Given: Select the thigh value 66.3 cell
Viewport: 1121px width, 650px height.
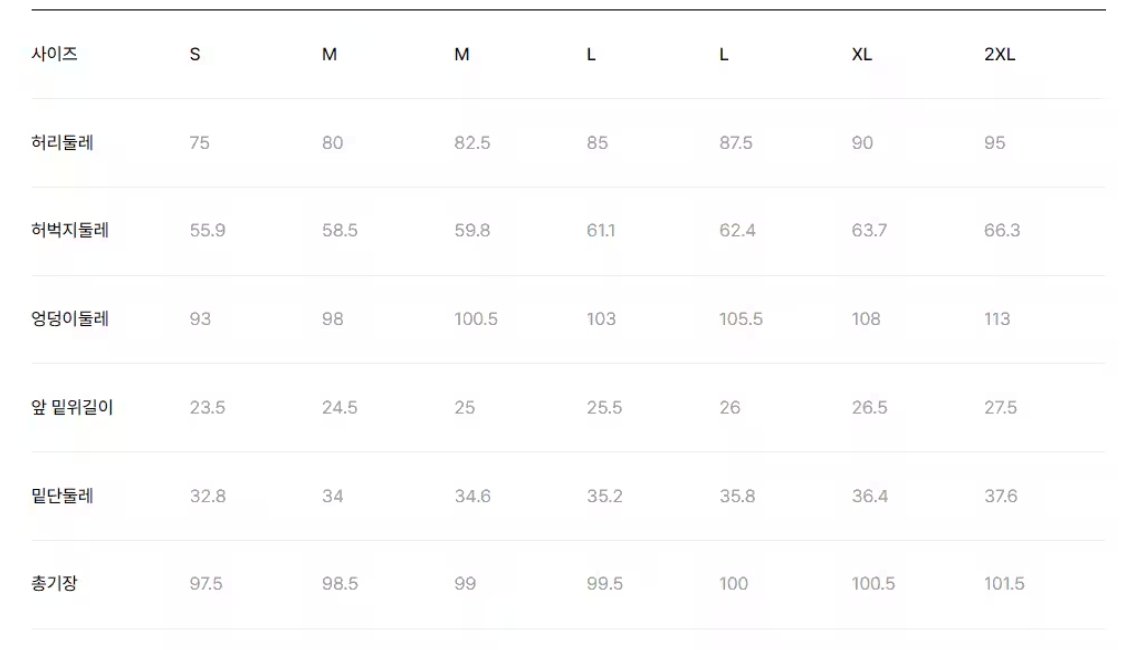Looking at the screenshot, I should pyautogui.click(x=1002, y=230).
